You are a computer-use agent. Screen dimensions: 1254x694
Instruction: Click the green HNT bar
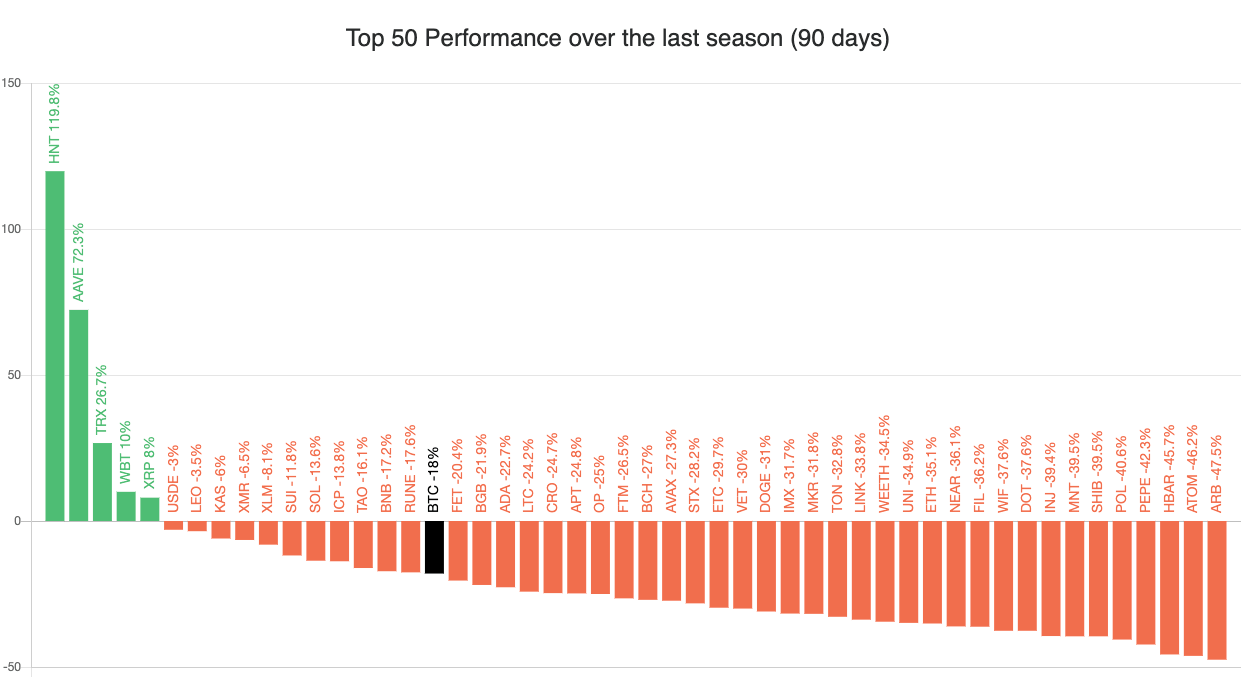[x=55, y=345]
